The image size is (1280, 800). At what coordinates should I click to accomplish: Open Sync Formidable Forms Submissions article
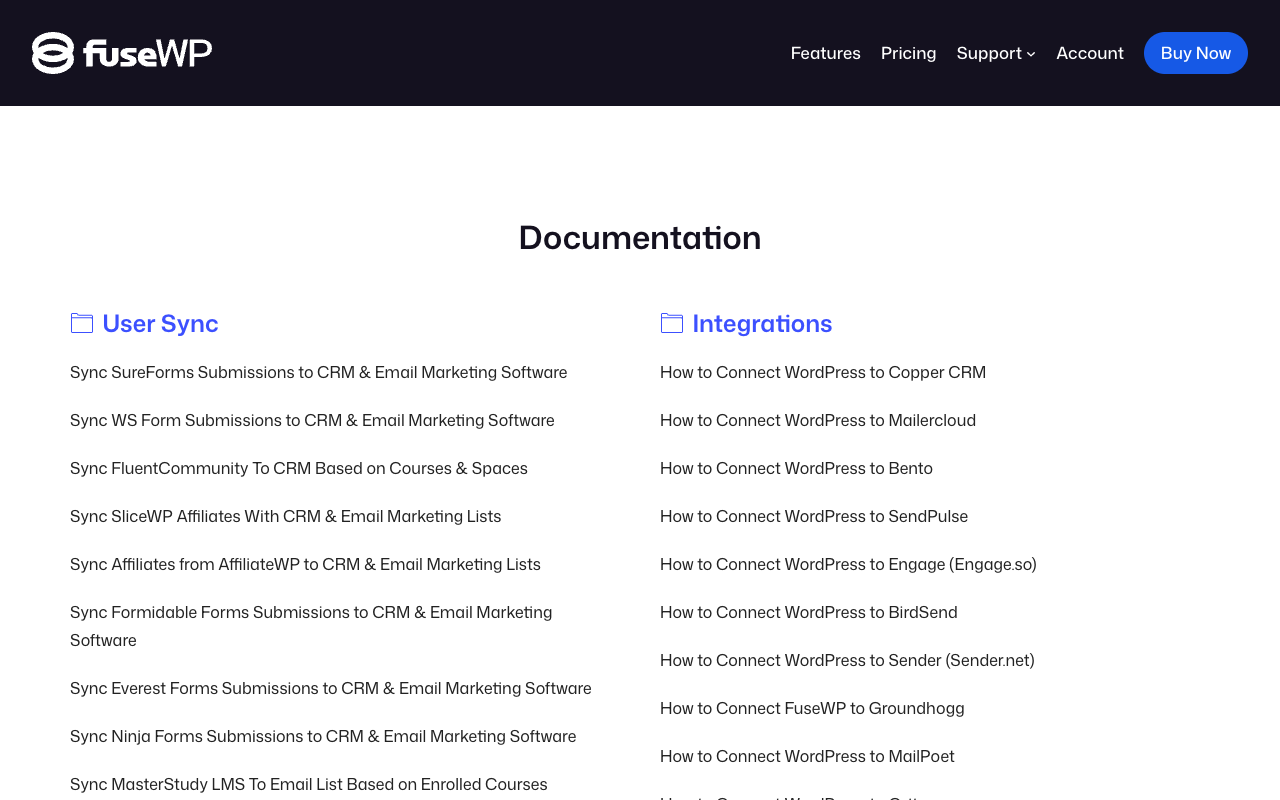(x=311, y=627)
